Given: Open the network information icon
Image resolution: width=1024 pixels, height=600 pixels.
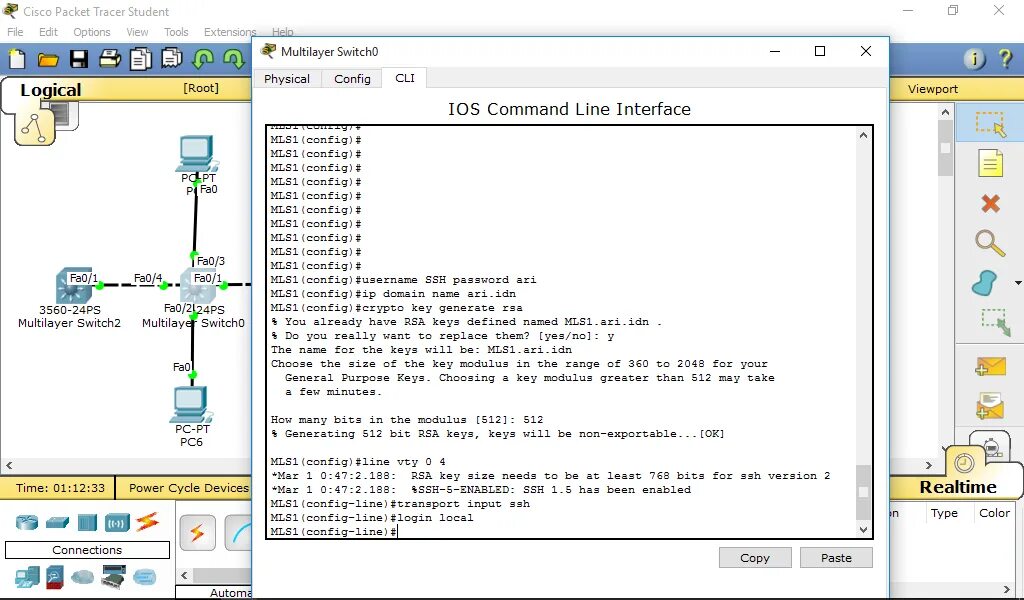Looking at the screenshot, I should point(974,59).
